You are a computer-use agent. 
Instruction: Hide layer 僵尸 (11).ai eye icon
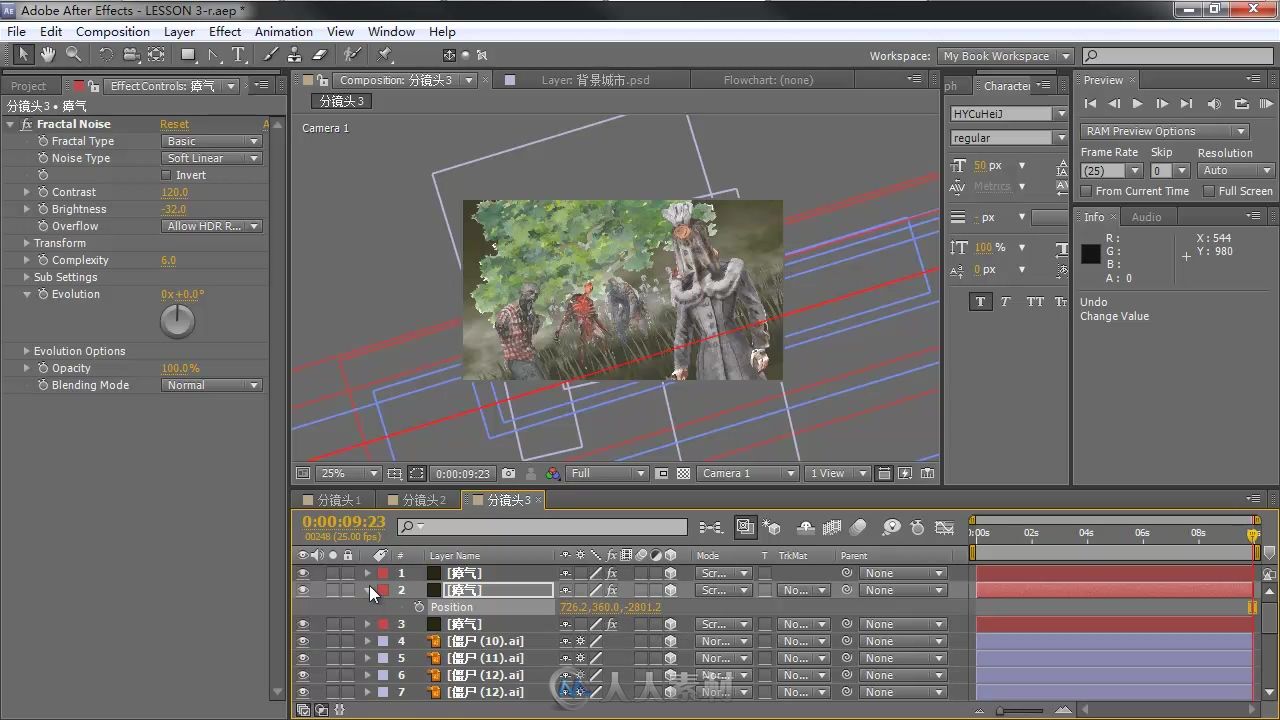pos(303,659)
